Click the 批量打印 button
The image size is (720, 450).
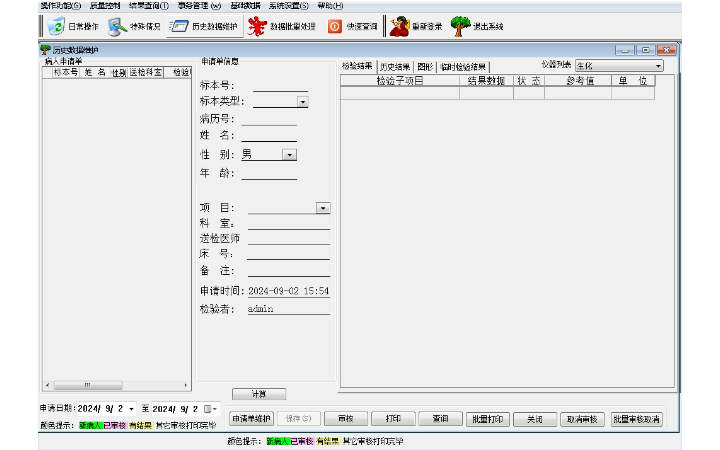tap(488, 419)
